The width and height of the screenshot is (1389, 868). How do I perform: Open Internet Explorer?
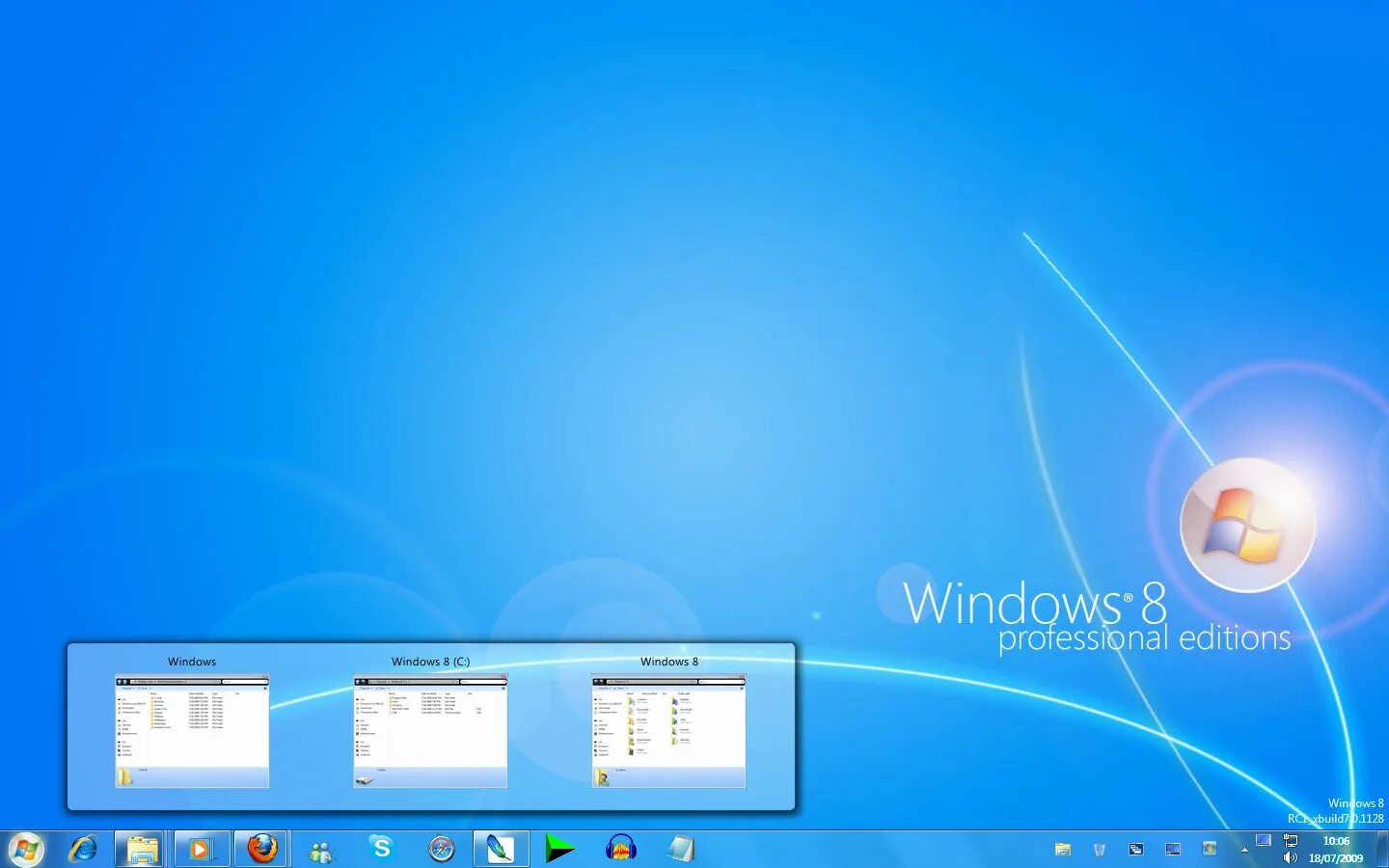pyautogui.click(x=84, y=849)
